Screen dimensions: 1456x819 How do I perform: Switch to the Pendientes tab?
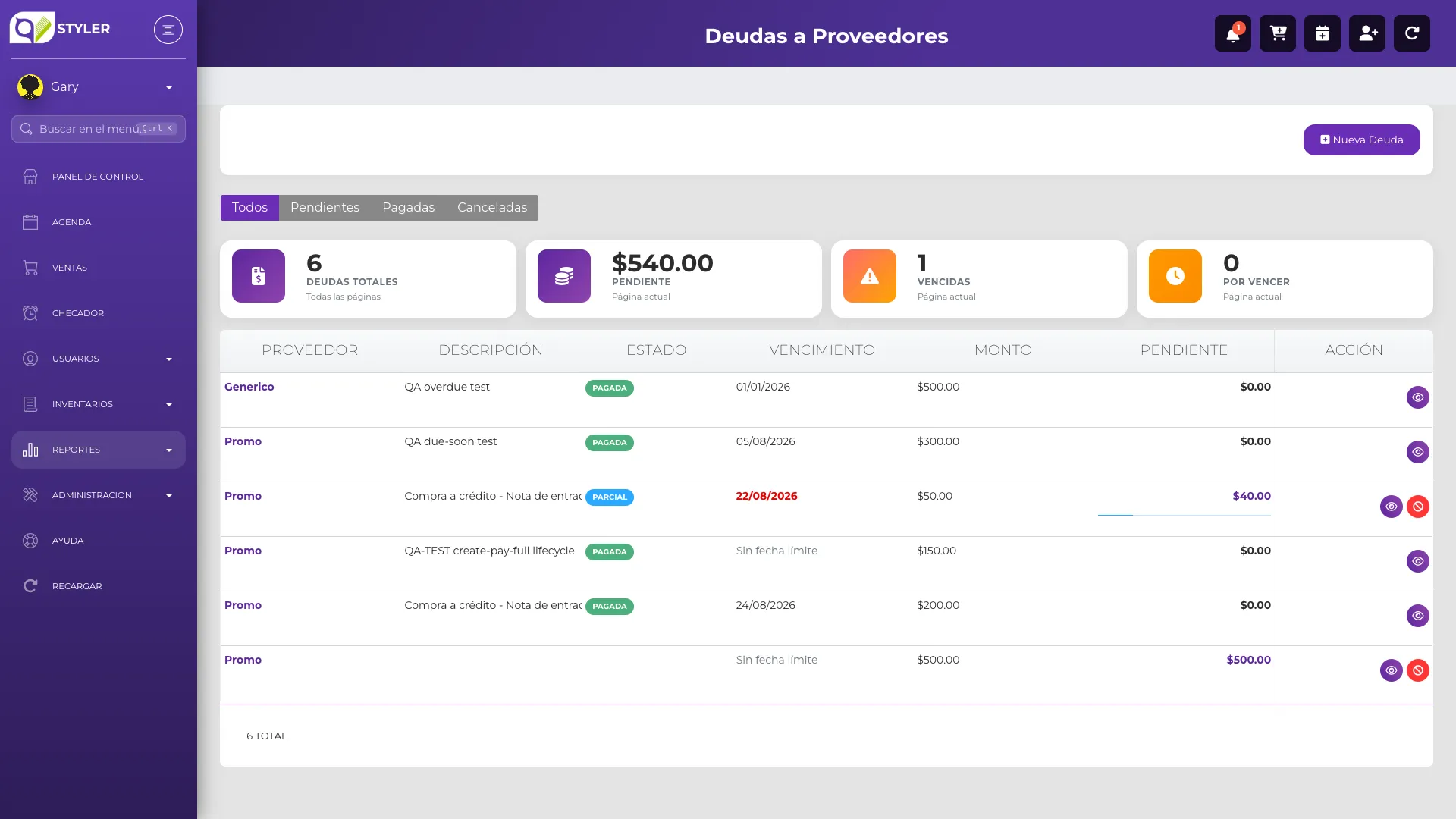(x=325, y=208)
